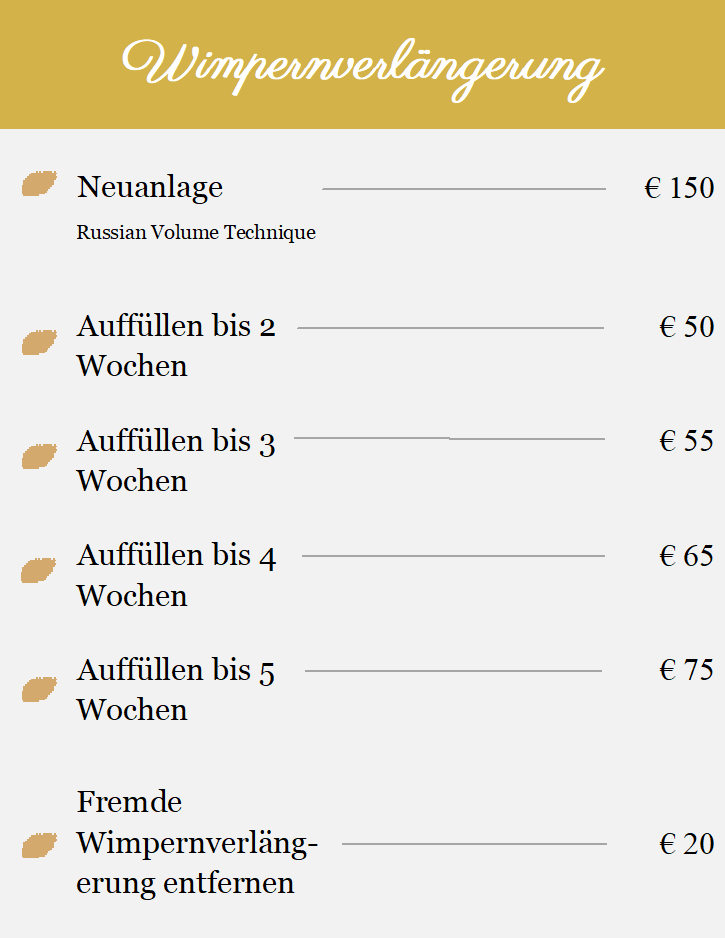Select the € 20 removal price
Screen dimensions: 725x938
point(687,845)
